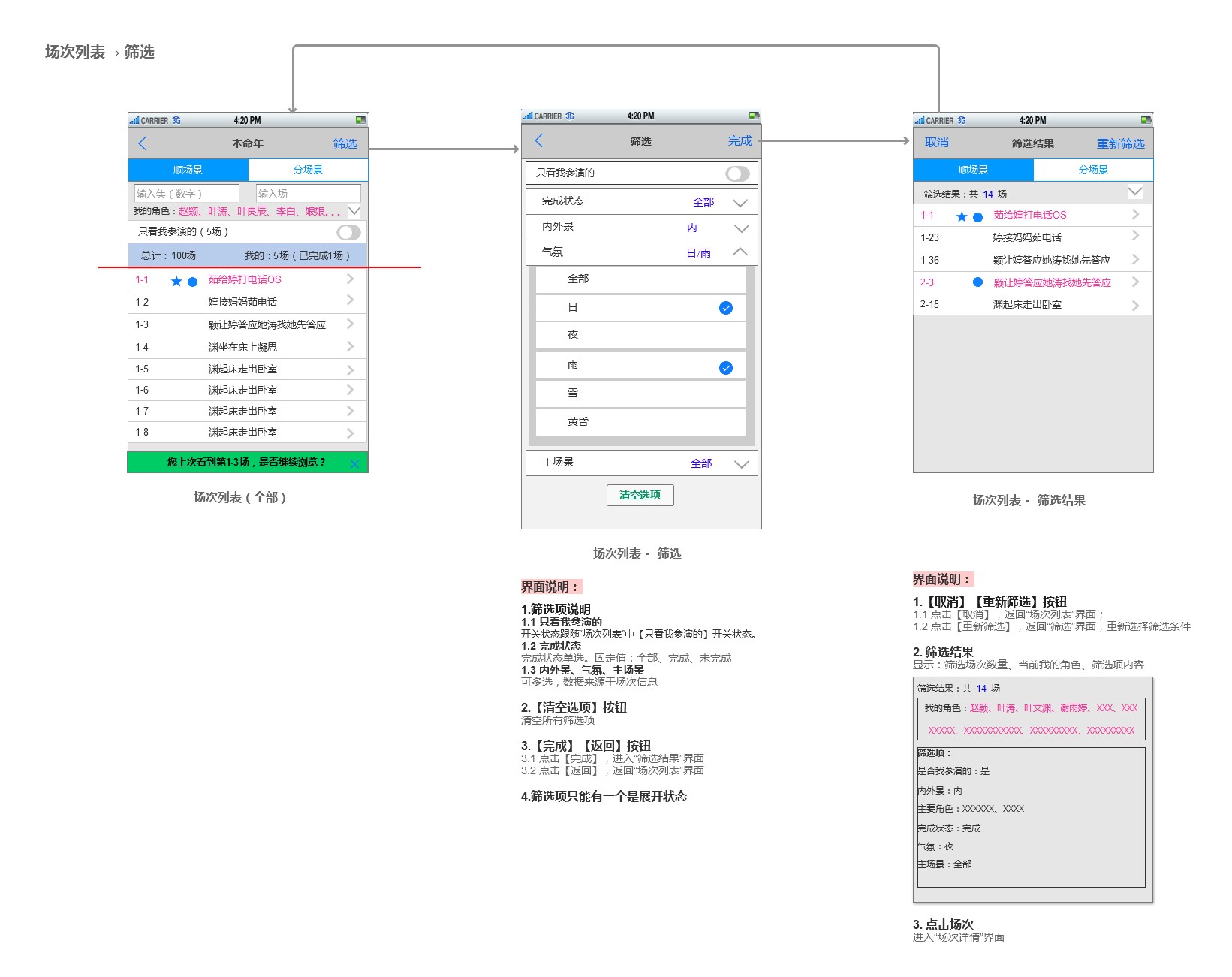Click star icon in filter results 1-1

pos(962,216)
